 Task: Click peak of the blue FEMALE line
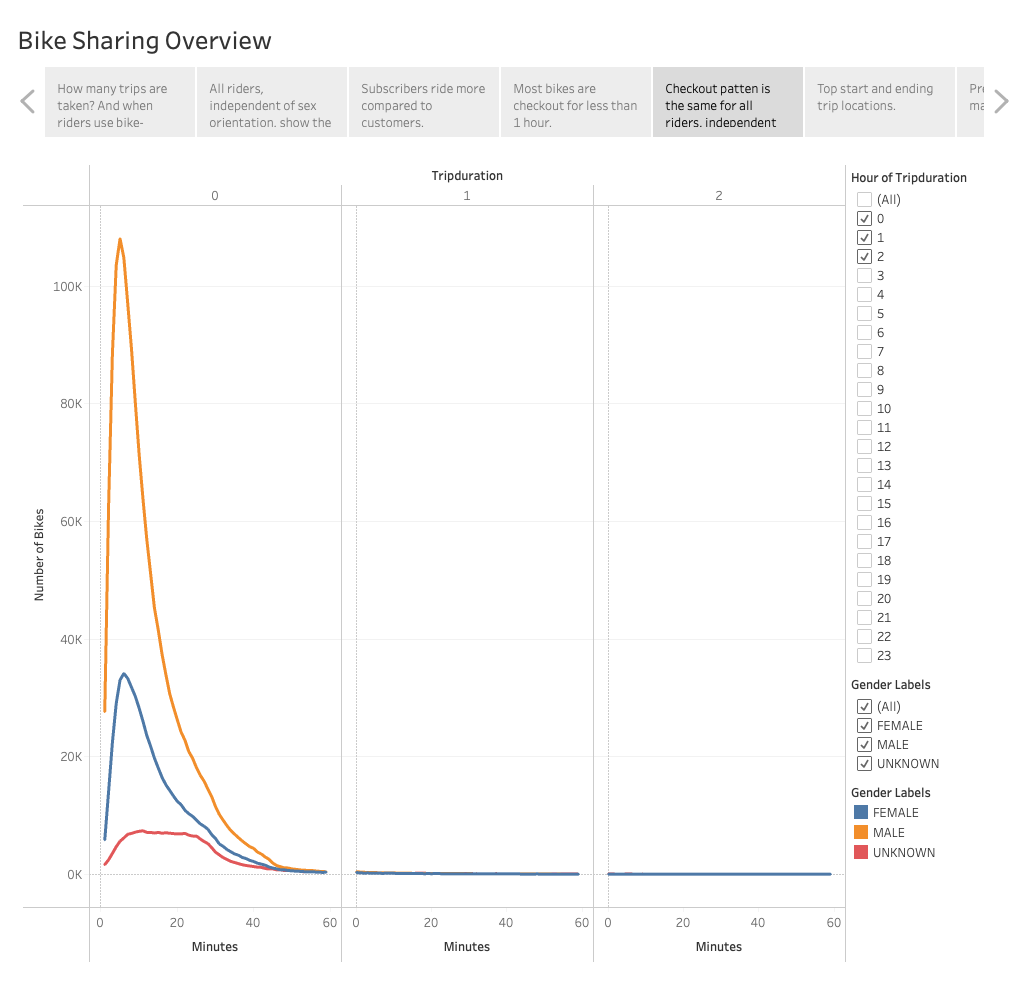click(123, 674)
